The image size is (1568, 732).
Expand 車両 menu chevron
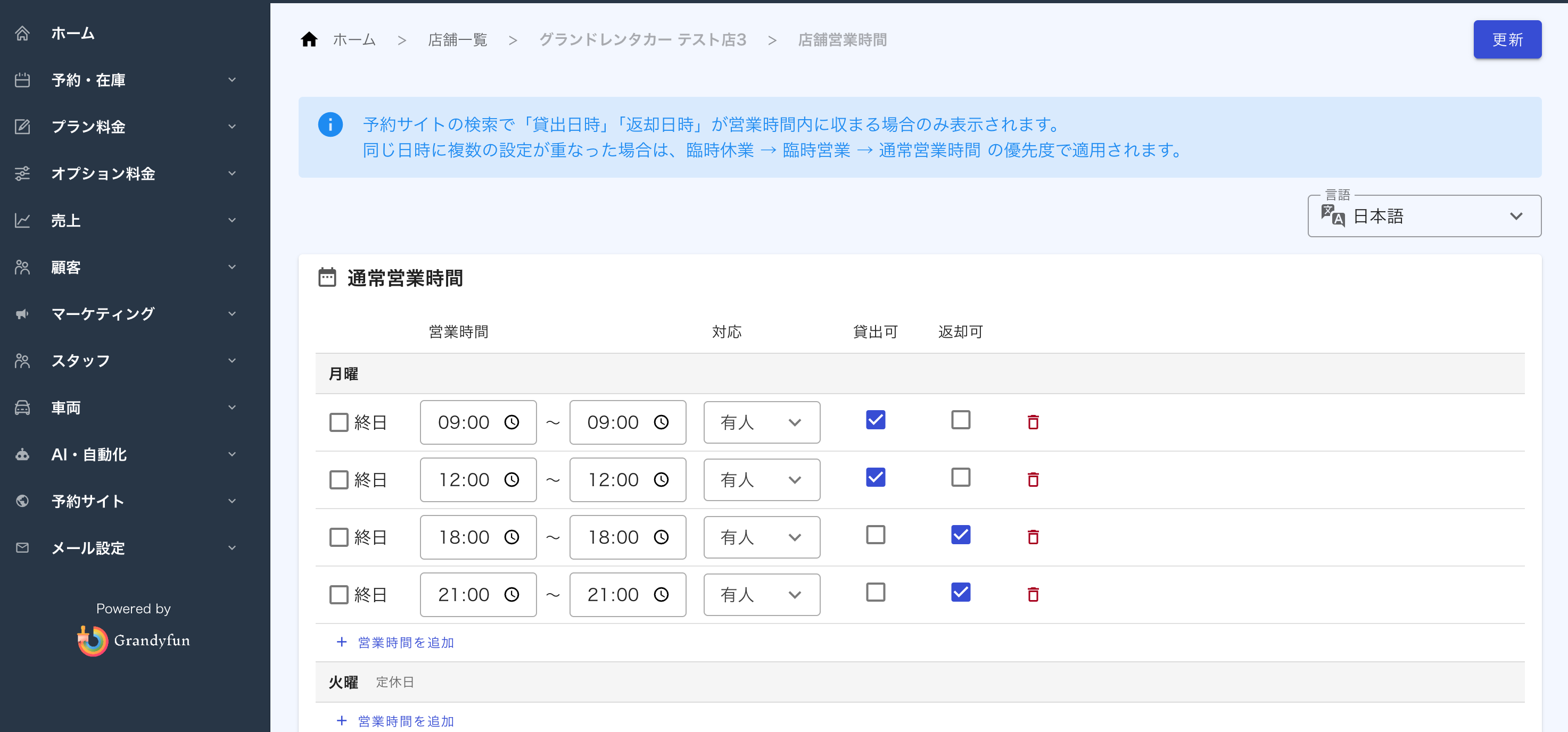[232, 407]
